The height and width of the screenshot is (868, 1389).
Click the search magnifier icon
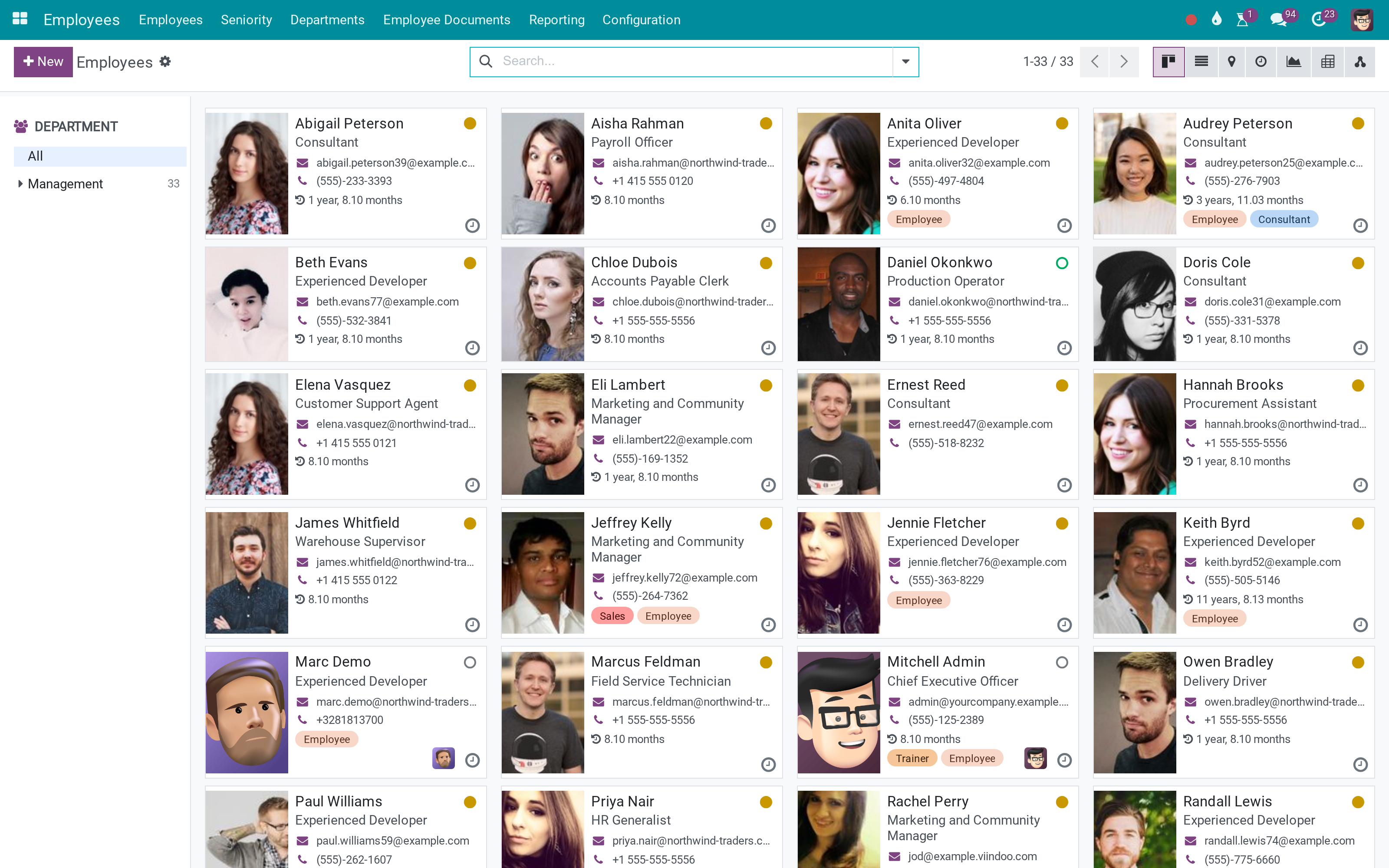[486, 62]
